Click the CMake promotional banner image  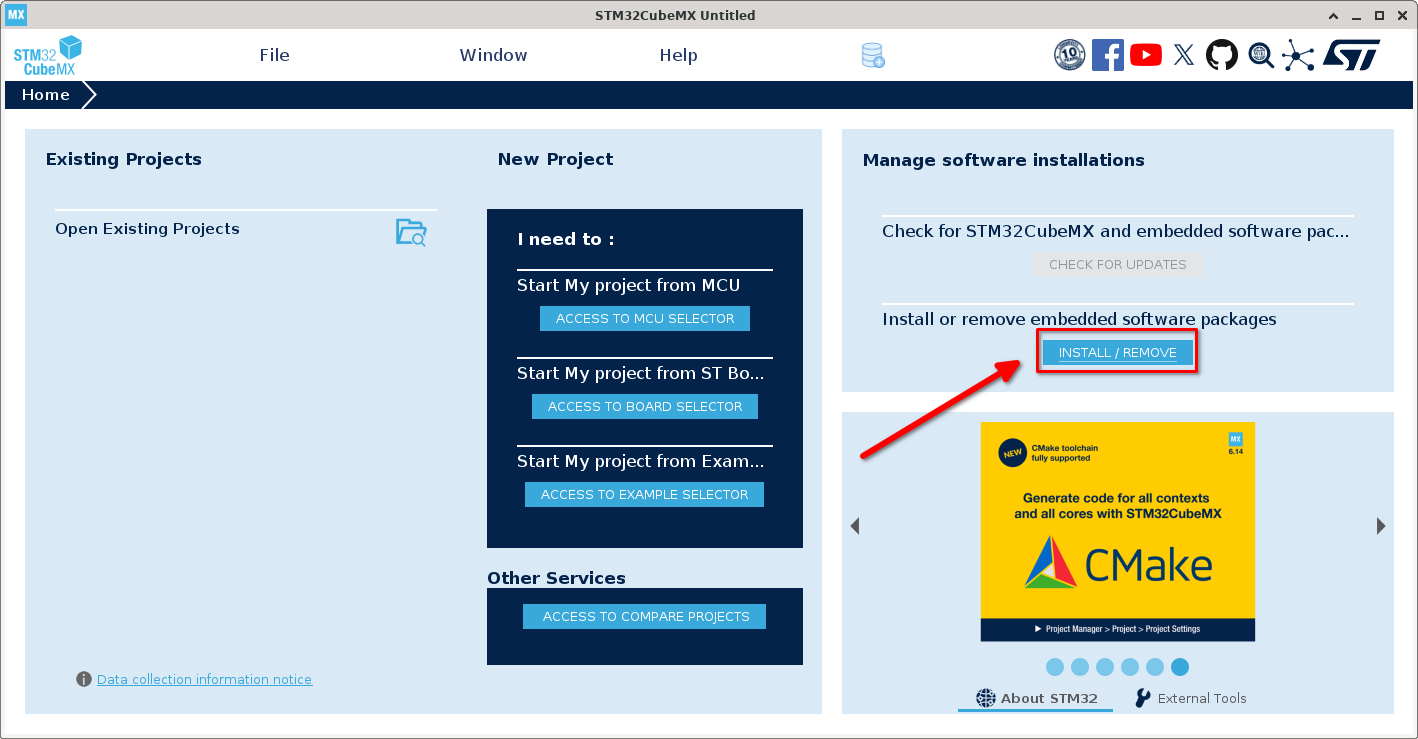coord(1117,531)
